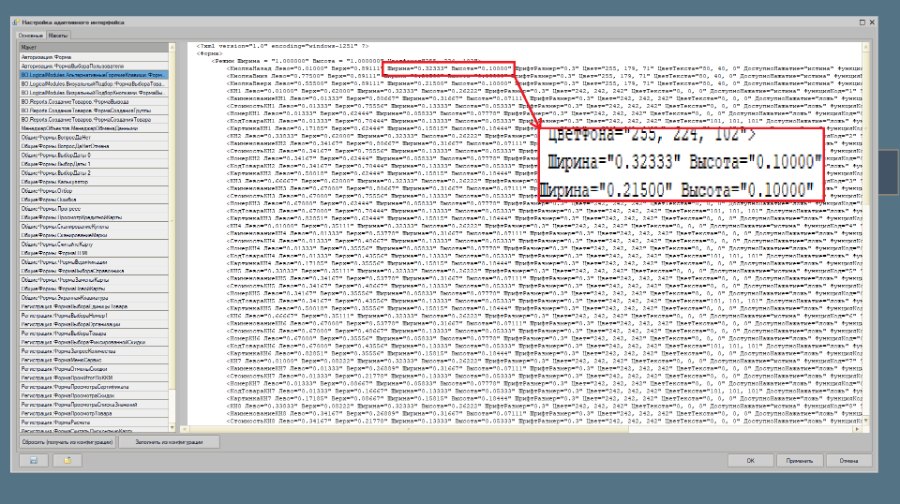Select row ОбщиеФормы.Калькулятор
The image size is (900, 504).
(x=94, y=181)
